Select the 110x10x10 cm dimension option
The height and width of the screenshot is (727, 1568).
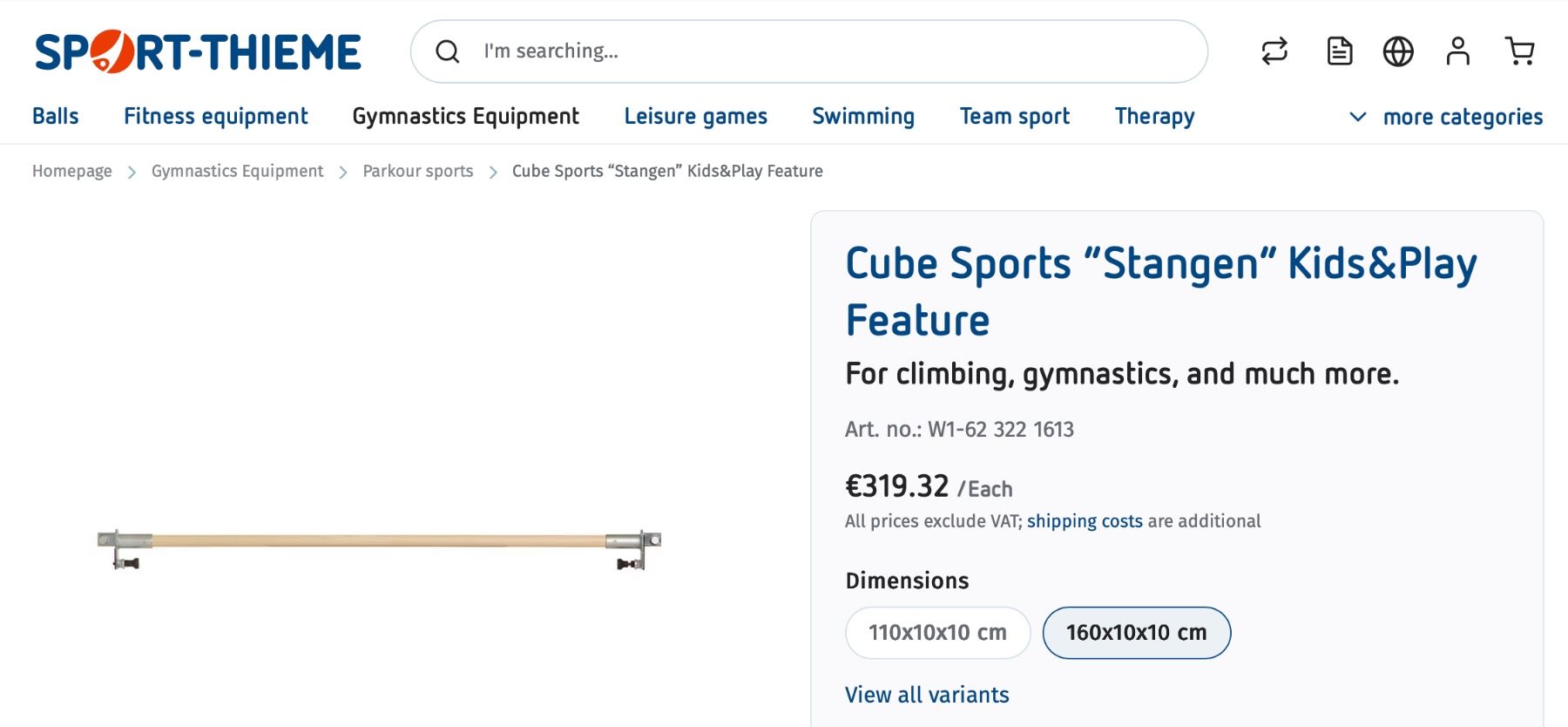pos(938,633)
